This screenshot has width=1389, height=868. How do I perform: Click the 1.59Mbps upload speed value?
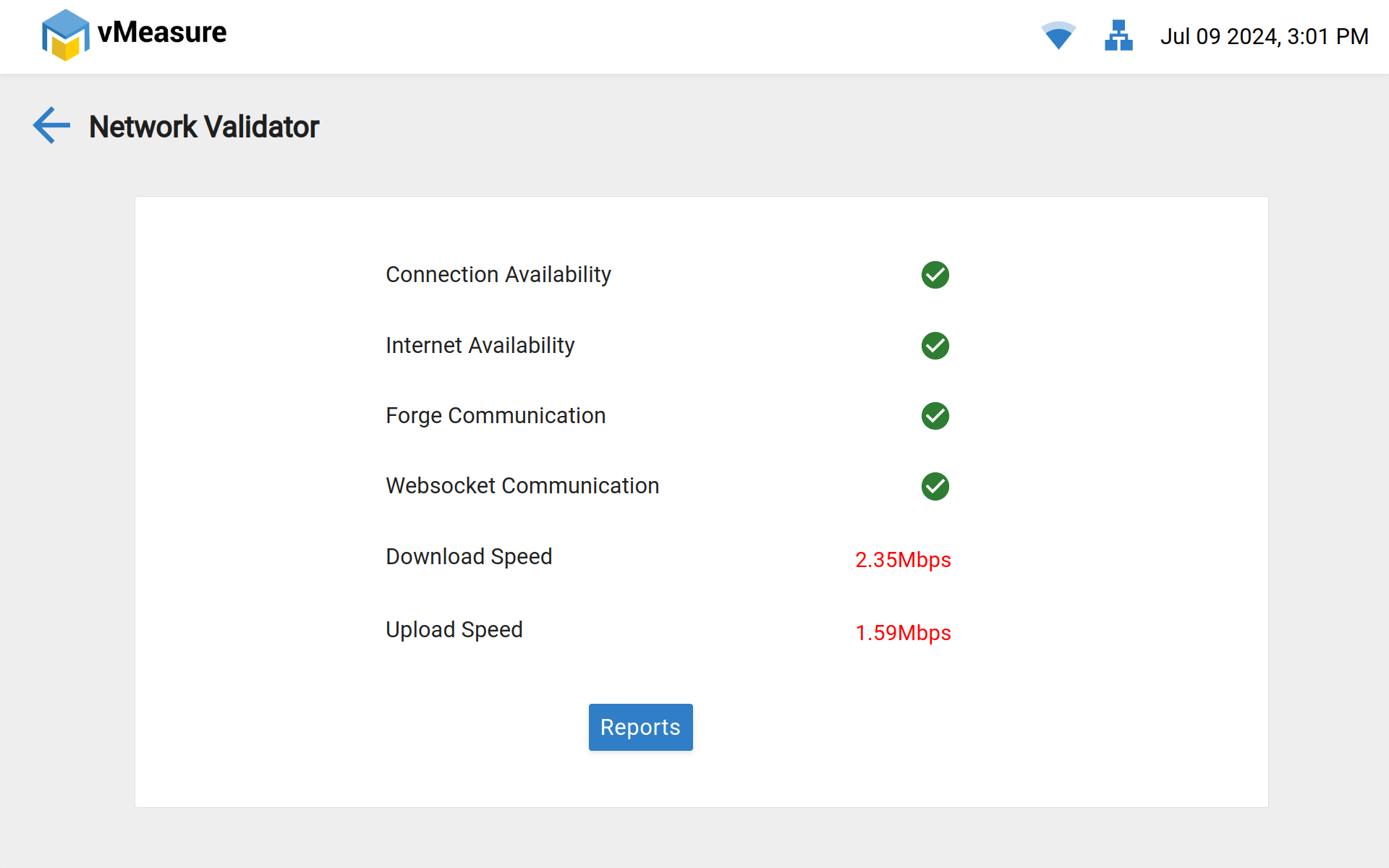coord(903,633)
